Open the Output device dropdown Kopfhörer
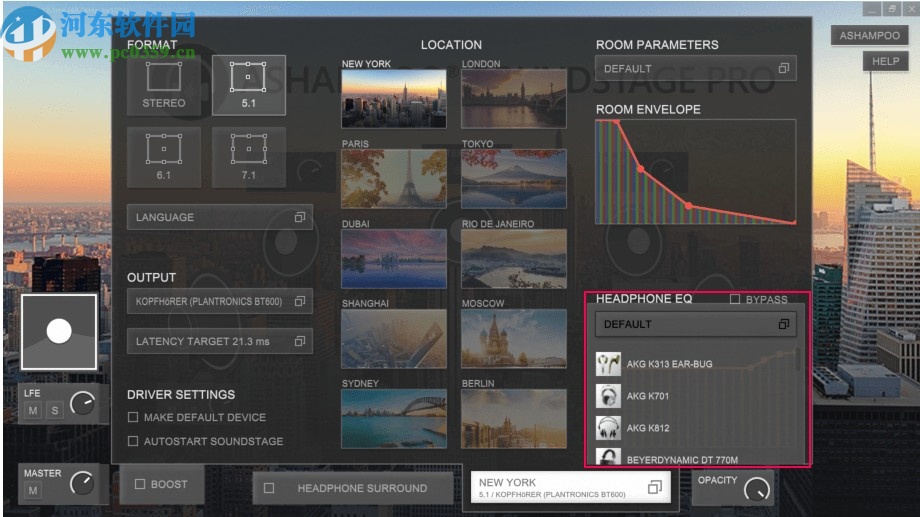Screen dimensions: 920x517 (219, 301)
